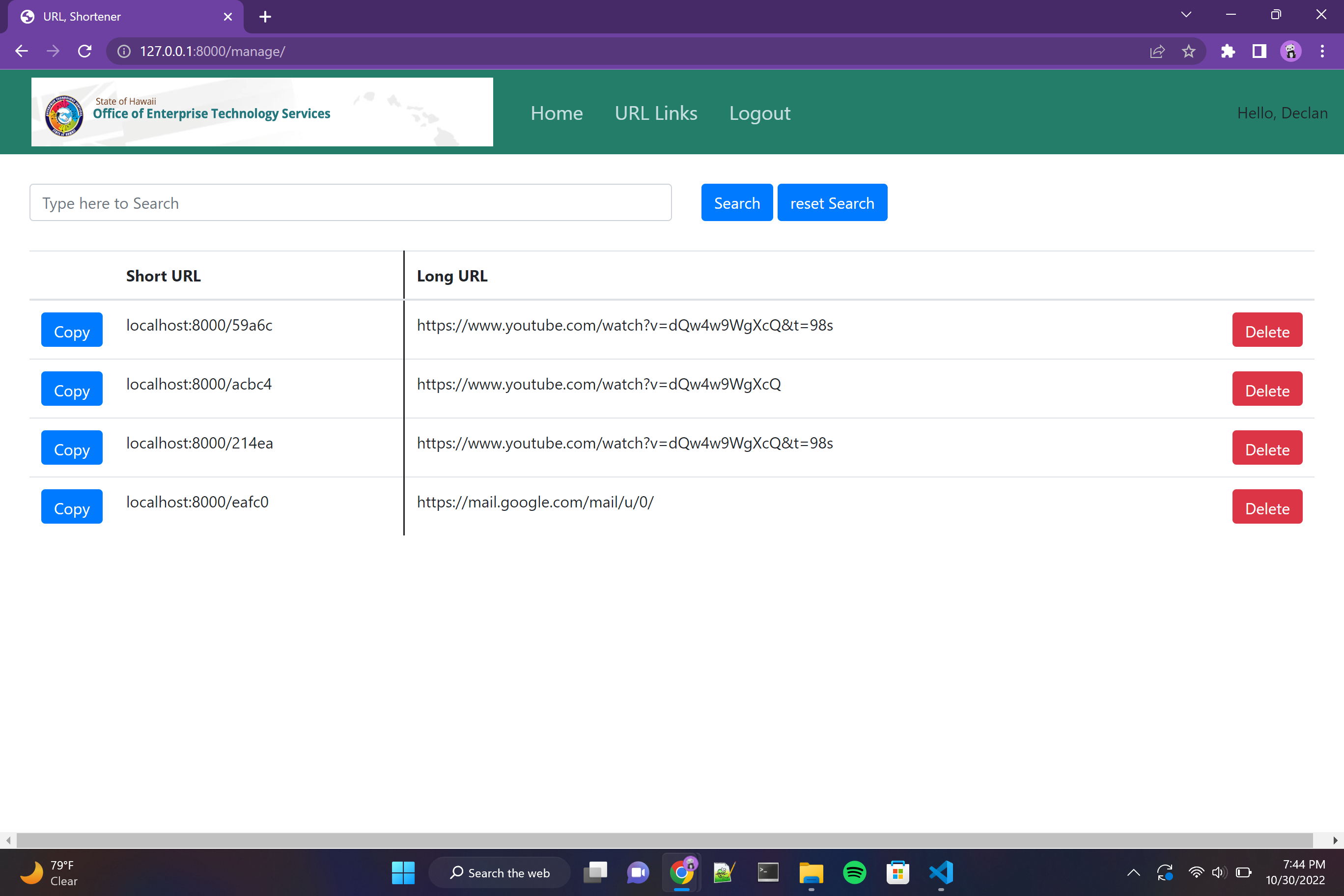The image size is (1344, 896).
Task: Copy the localhost:8000/59a6c short URL
Action: point(72,330)
